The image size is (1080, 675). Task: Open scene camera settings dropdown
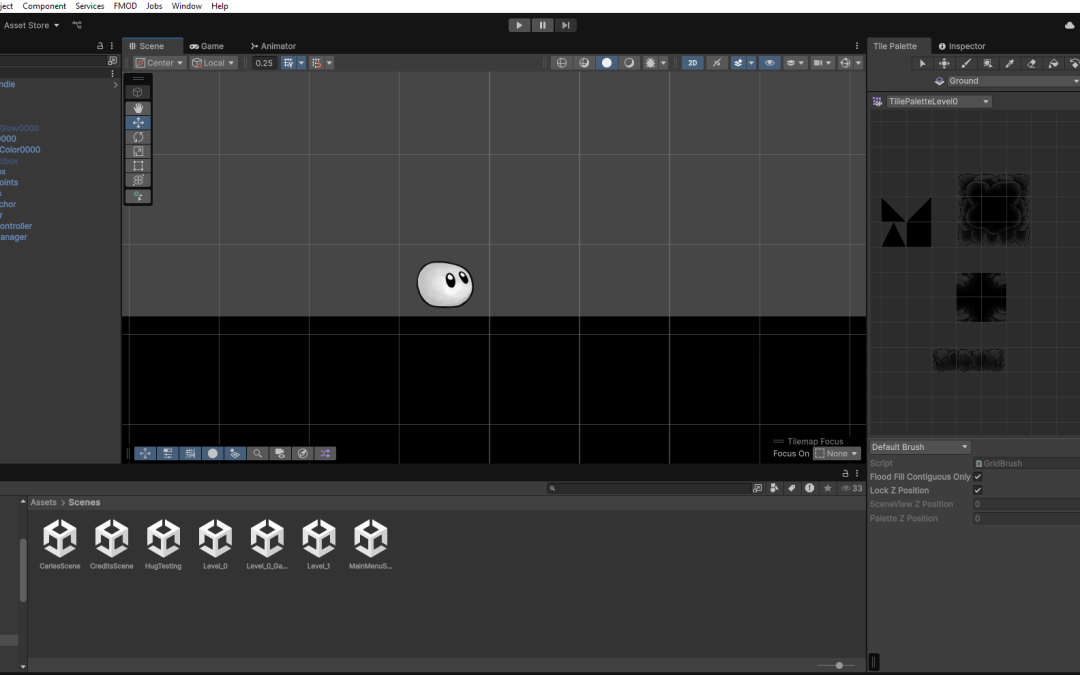[x=822, y=63]
